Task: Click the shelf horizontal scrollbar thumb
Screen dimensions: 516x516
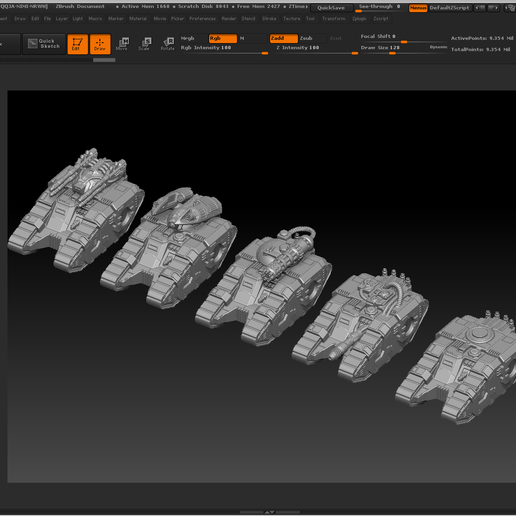Action: (x=104, y=60)
